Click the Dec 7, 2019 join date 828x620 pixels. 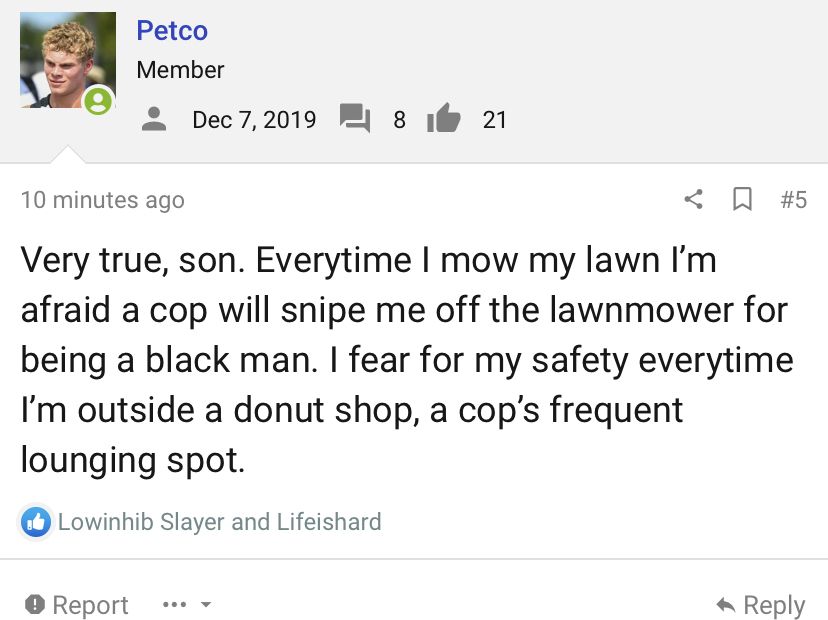click(254, 120)
